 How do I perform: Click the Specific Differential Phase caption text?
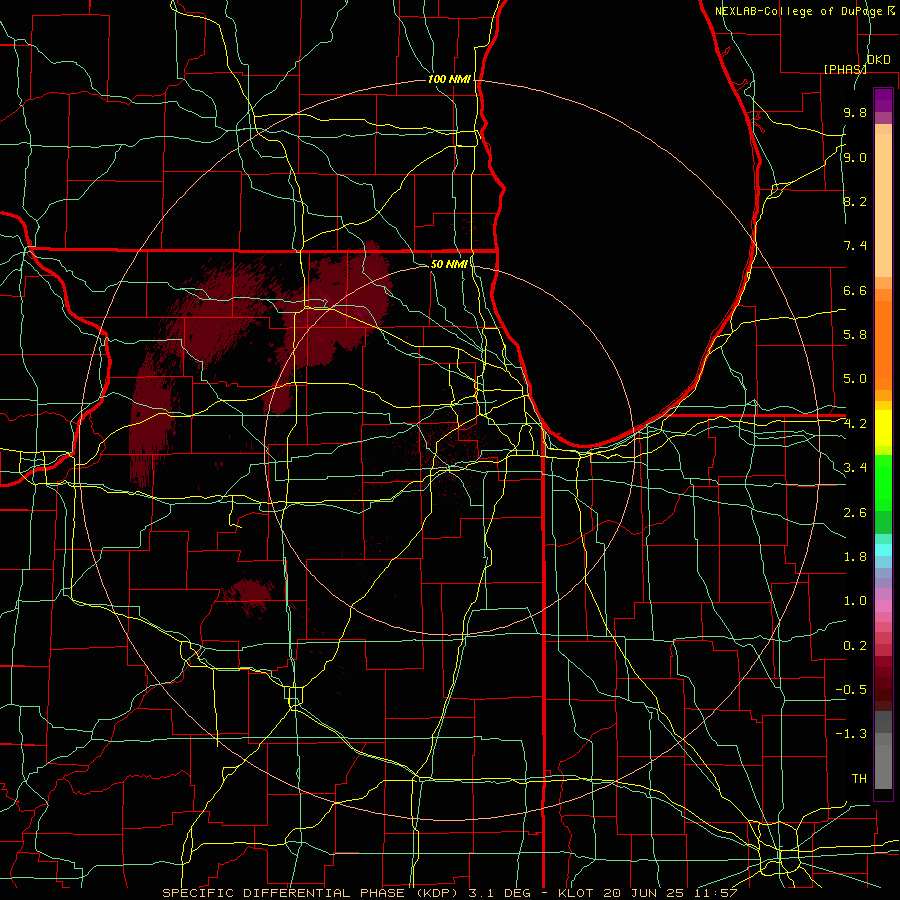coord(449,893)
